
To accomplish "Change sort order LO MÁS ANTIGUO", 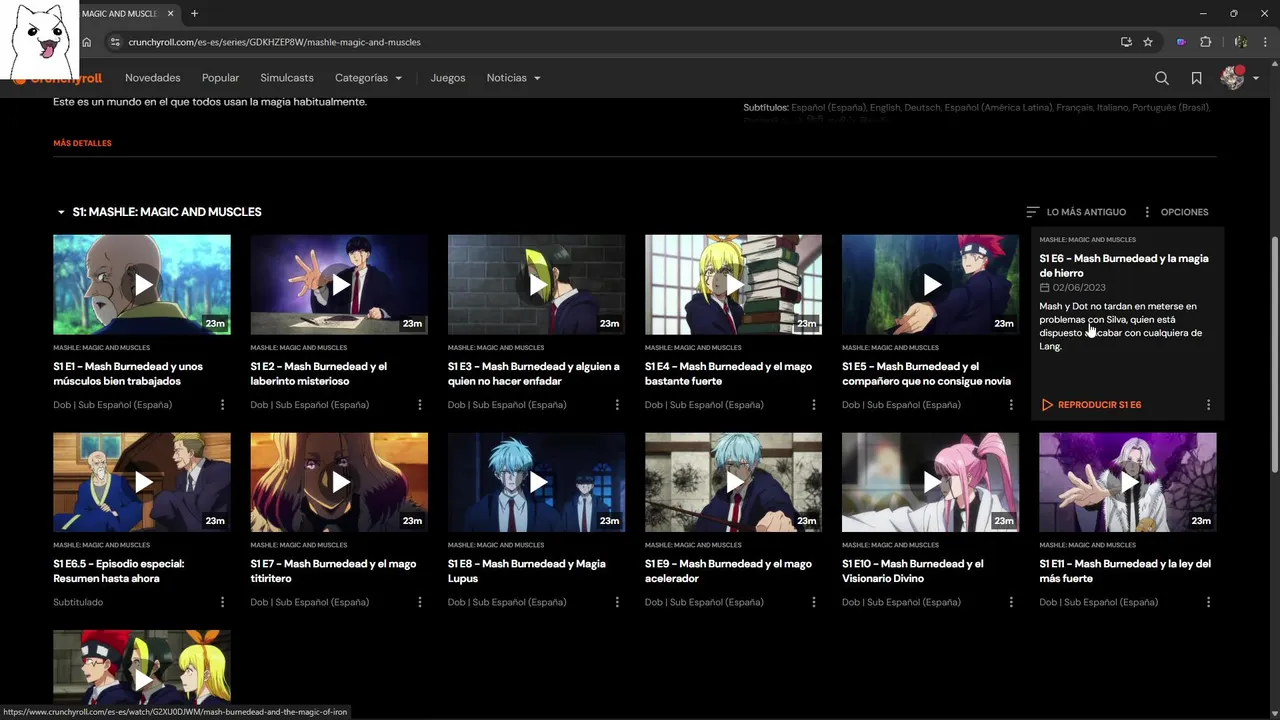I will (x=1076, y=212).
